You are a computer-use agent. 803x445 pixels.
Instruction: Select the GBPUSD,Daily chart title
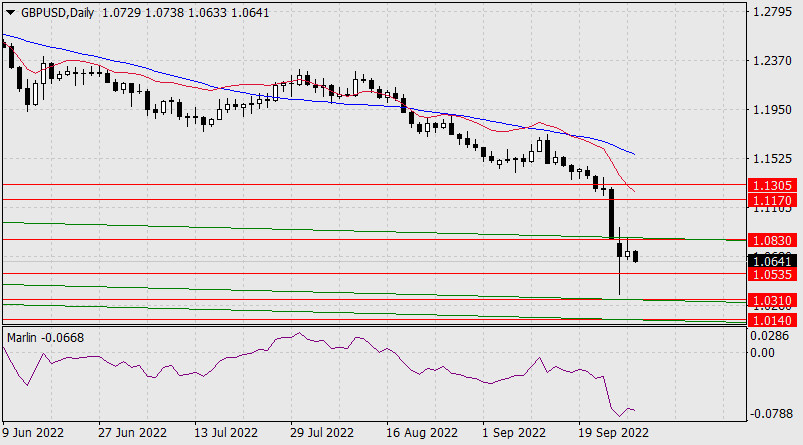tap(57, 13)
